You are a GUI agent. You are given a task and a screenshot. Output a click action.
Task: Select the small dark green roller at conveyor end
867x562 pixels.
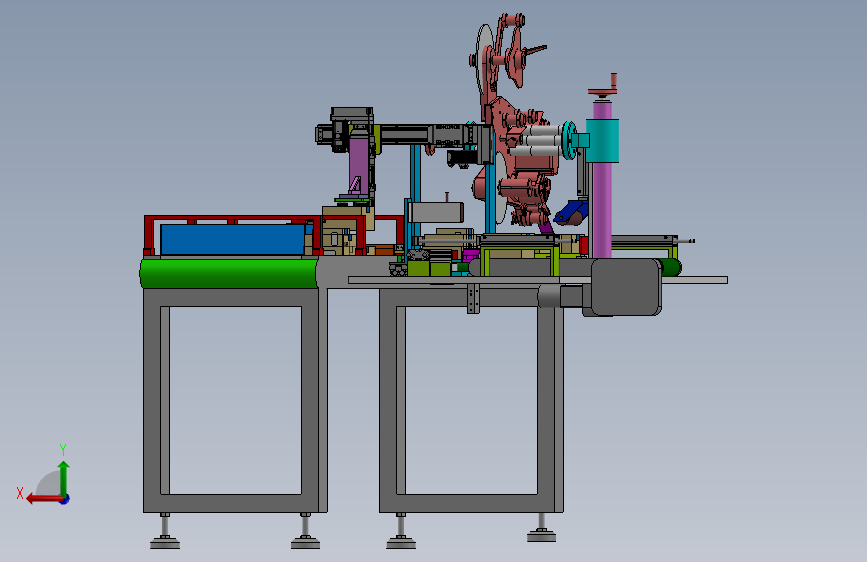(671, 267)
